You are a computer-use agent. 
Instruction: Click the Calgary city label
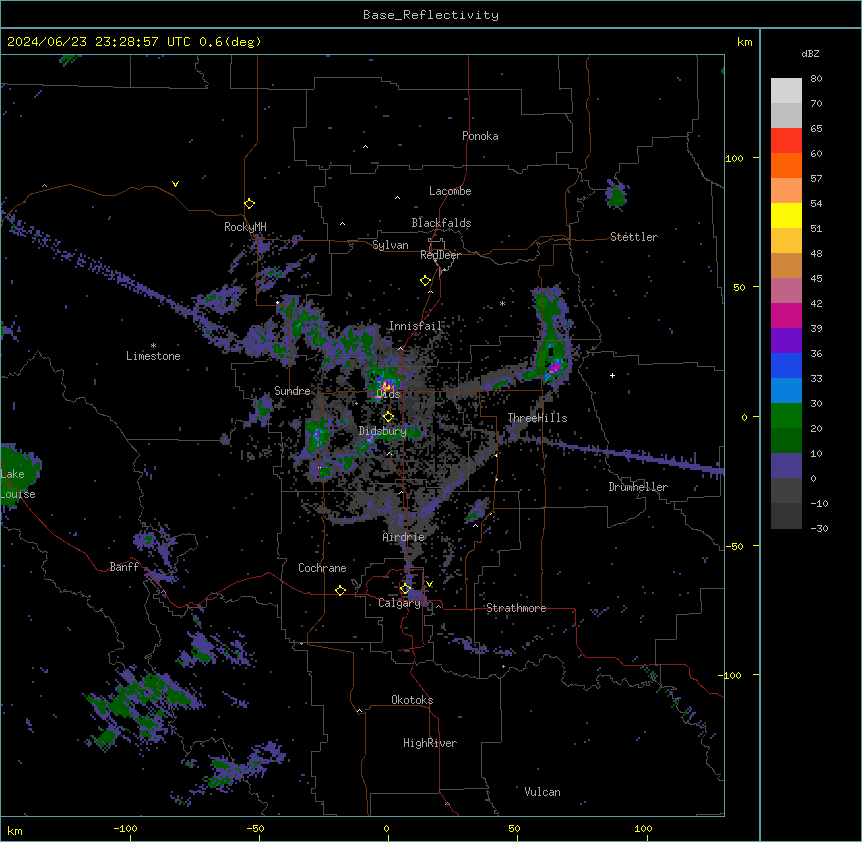tap(400, 603)
